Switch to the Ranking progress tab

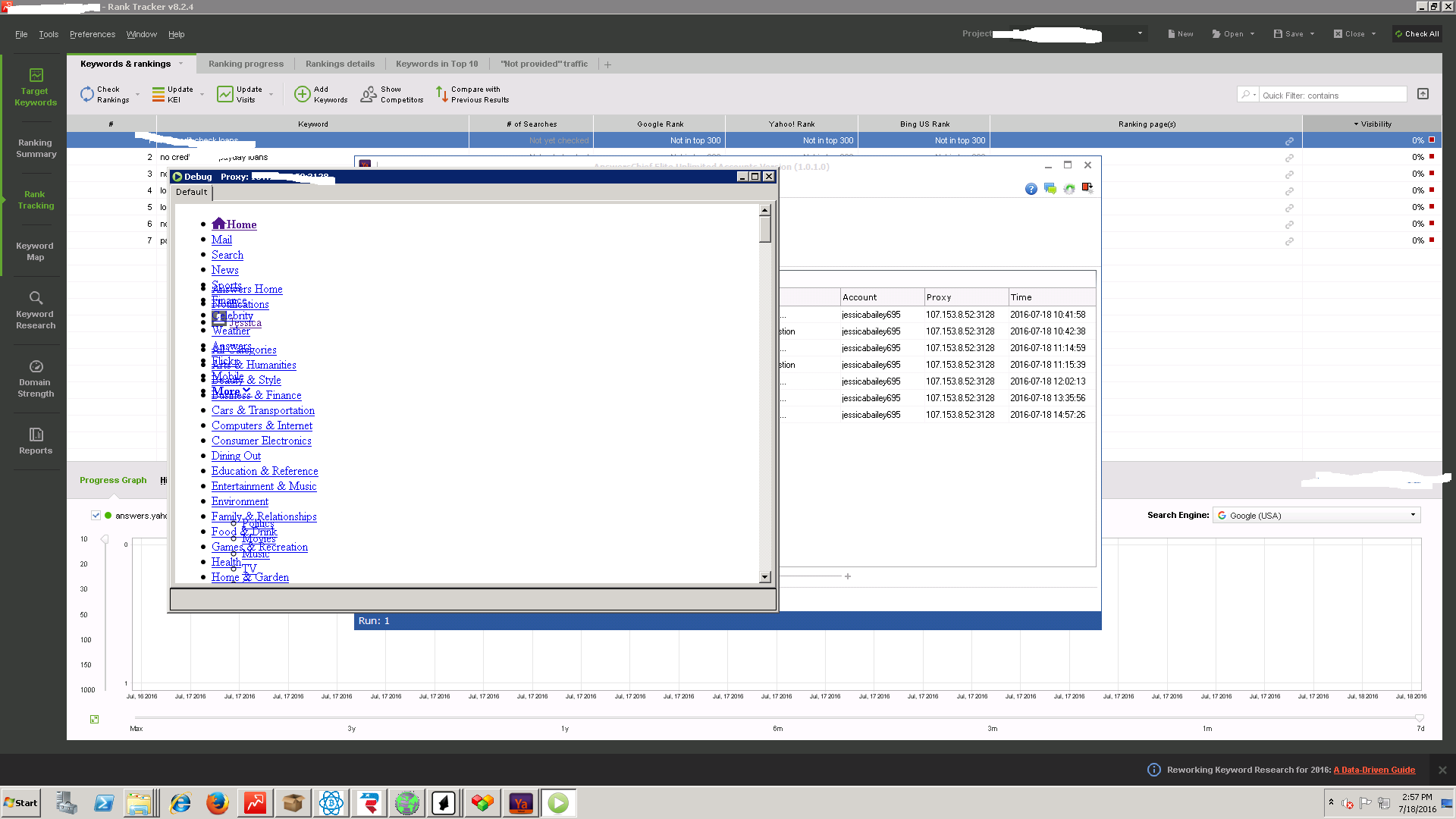click(x=246, y=64)
